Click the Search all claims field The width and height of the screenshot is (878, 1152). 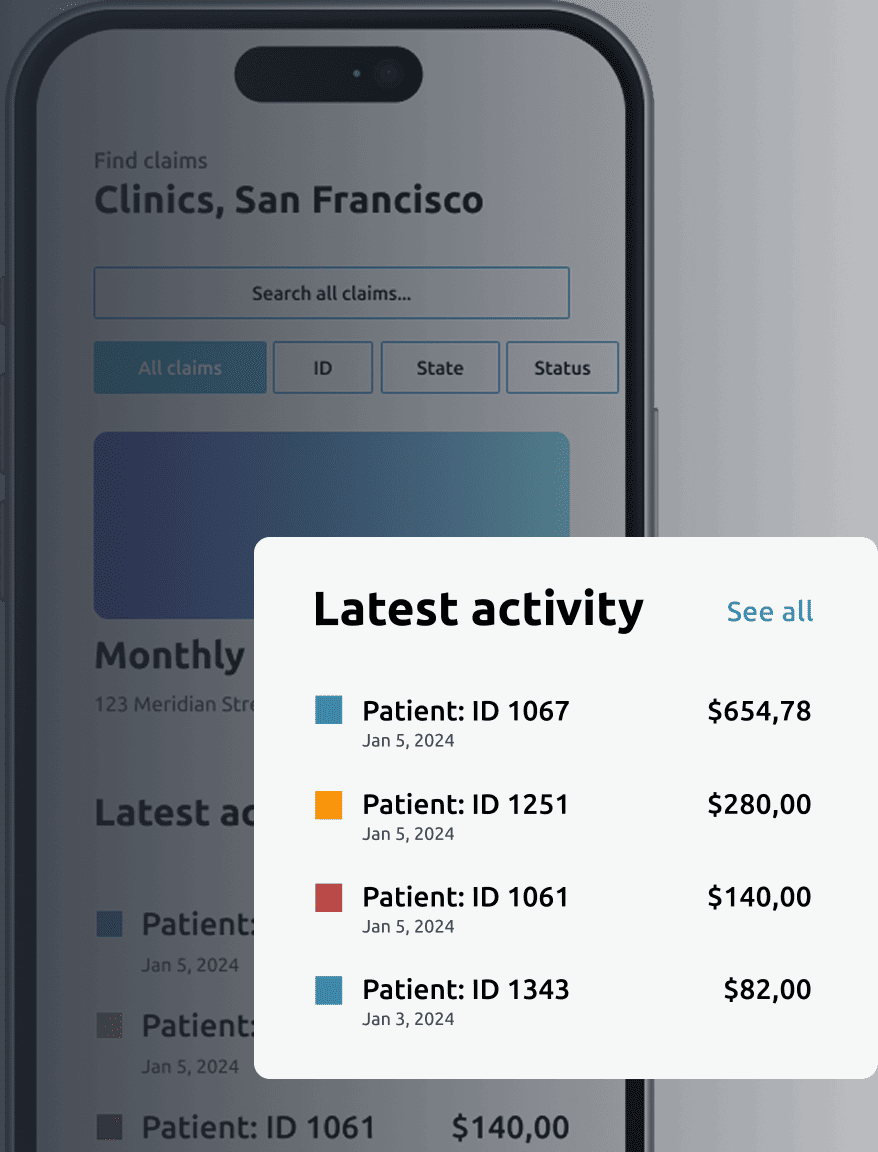[331, 293]
